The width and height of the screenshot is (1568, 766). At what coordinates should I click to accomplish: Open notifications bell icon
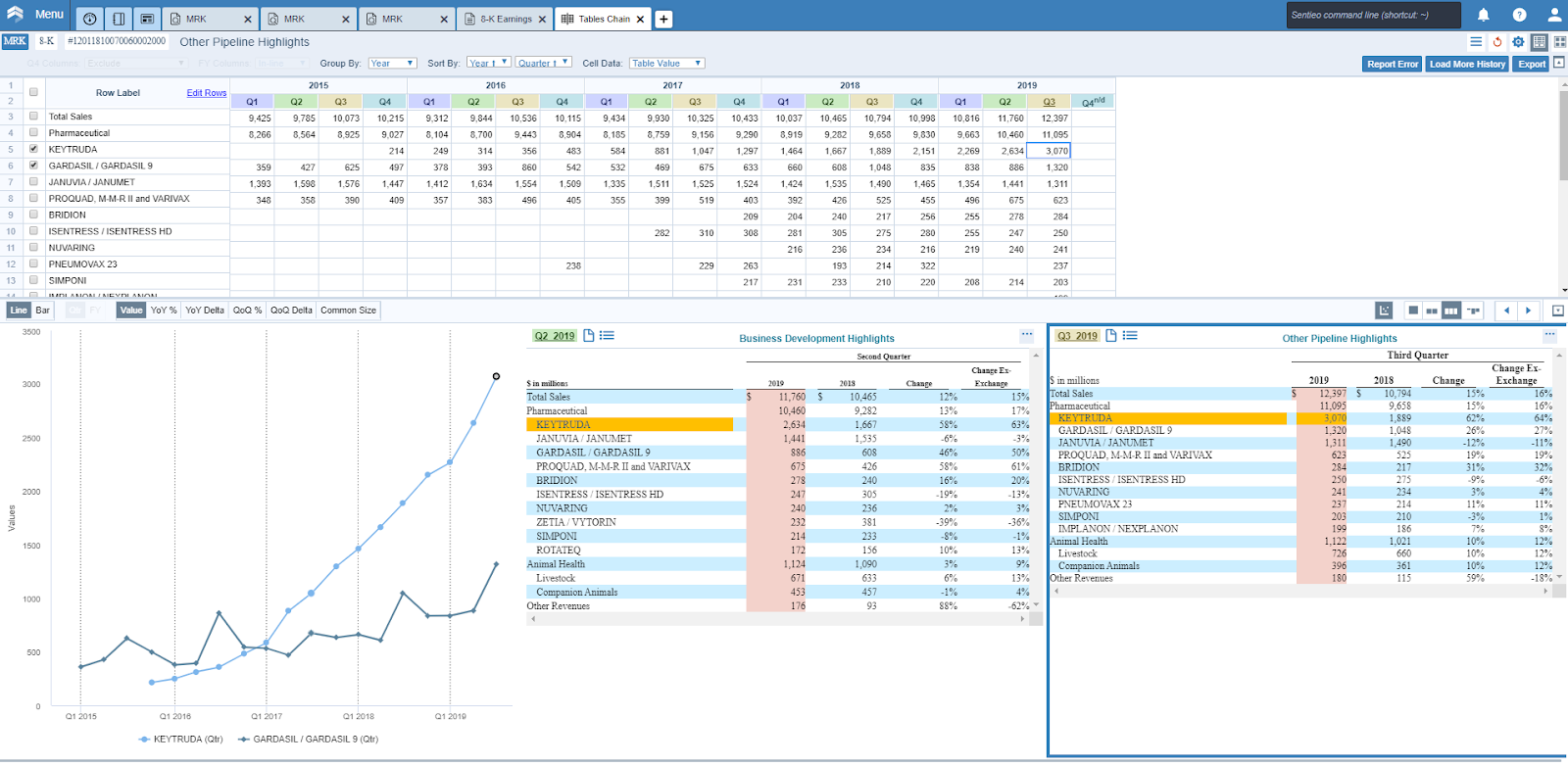[x=1484, y=15]
